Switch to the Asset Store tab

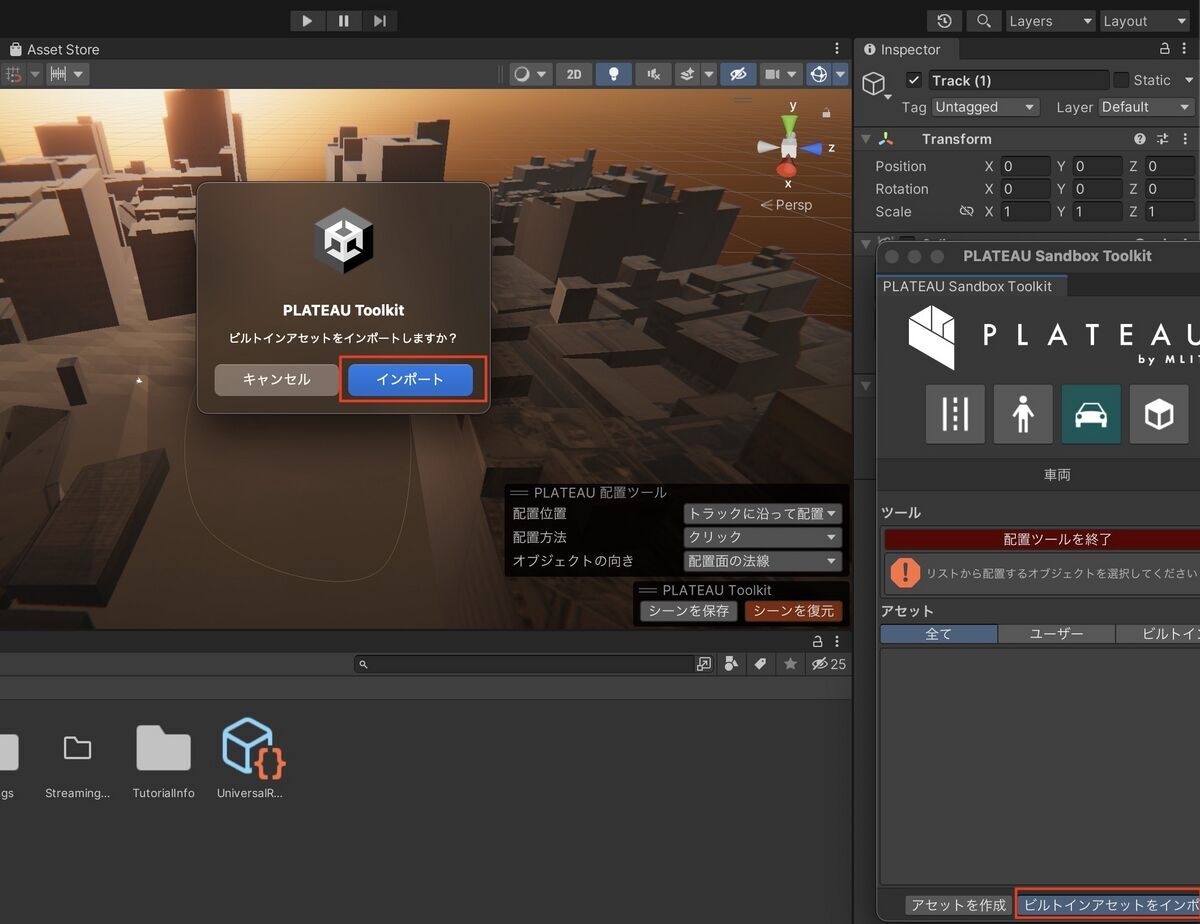click(x=54, y=49)
